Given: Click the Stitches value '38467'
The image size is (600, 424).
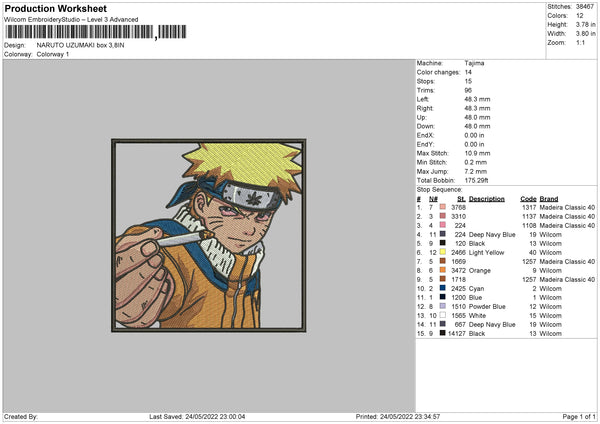Looking at the screenshot, I should 585,7.
